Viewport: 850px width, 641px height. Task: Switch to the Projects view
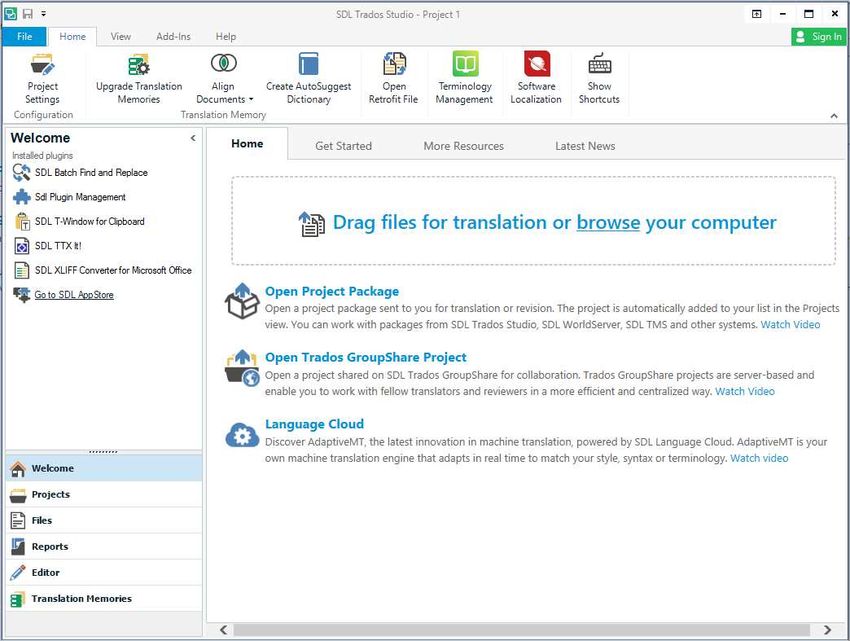coord(104,494)
